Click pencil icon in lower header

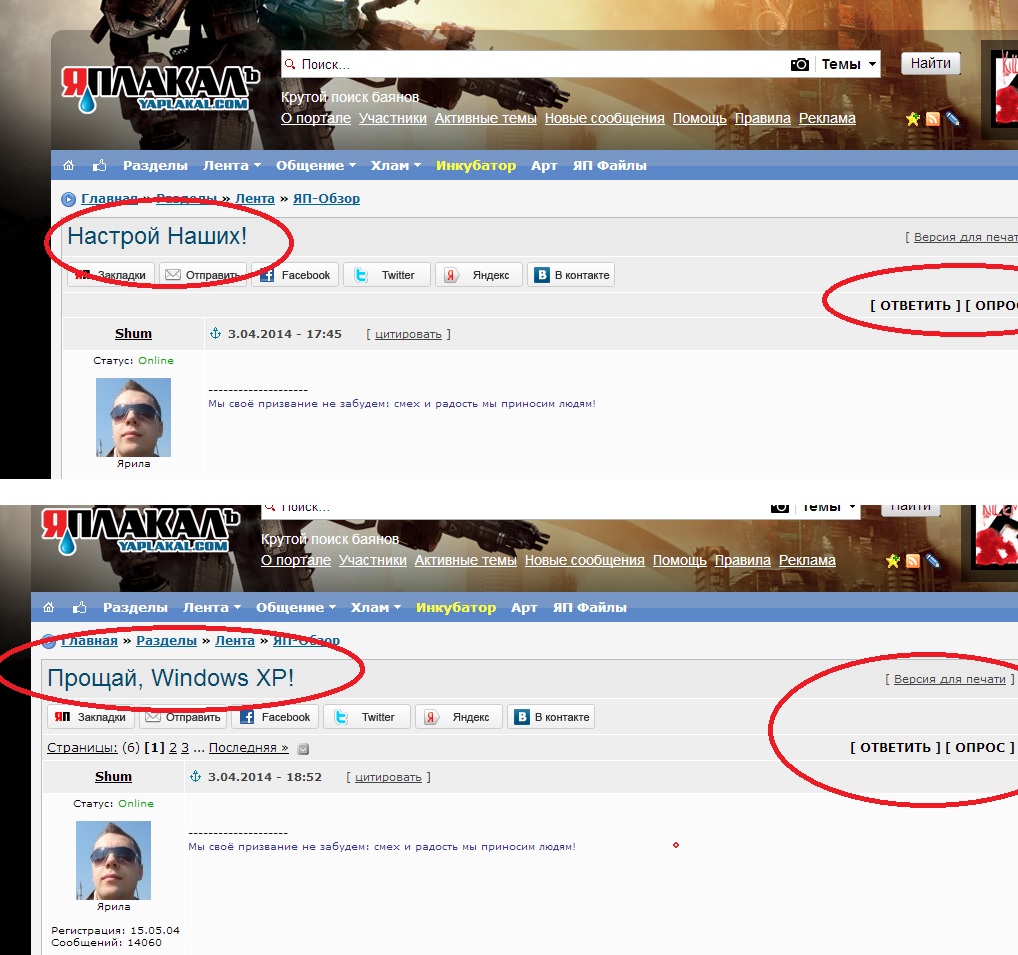pos(932,561)
